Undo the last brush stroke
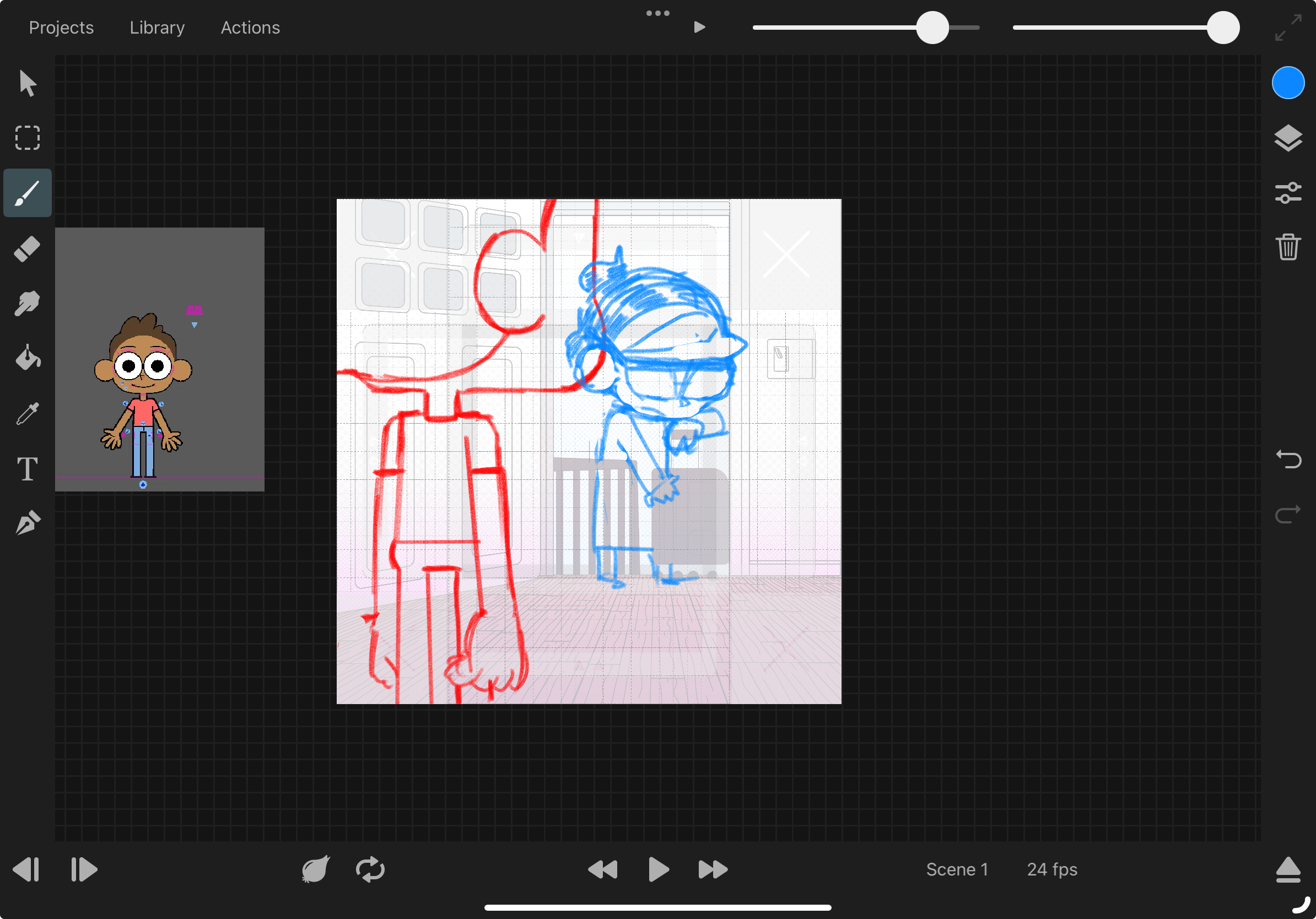This screenshot has height=919, width=1316. 1288,459
